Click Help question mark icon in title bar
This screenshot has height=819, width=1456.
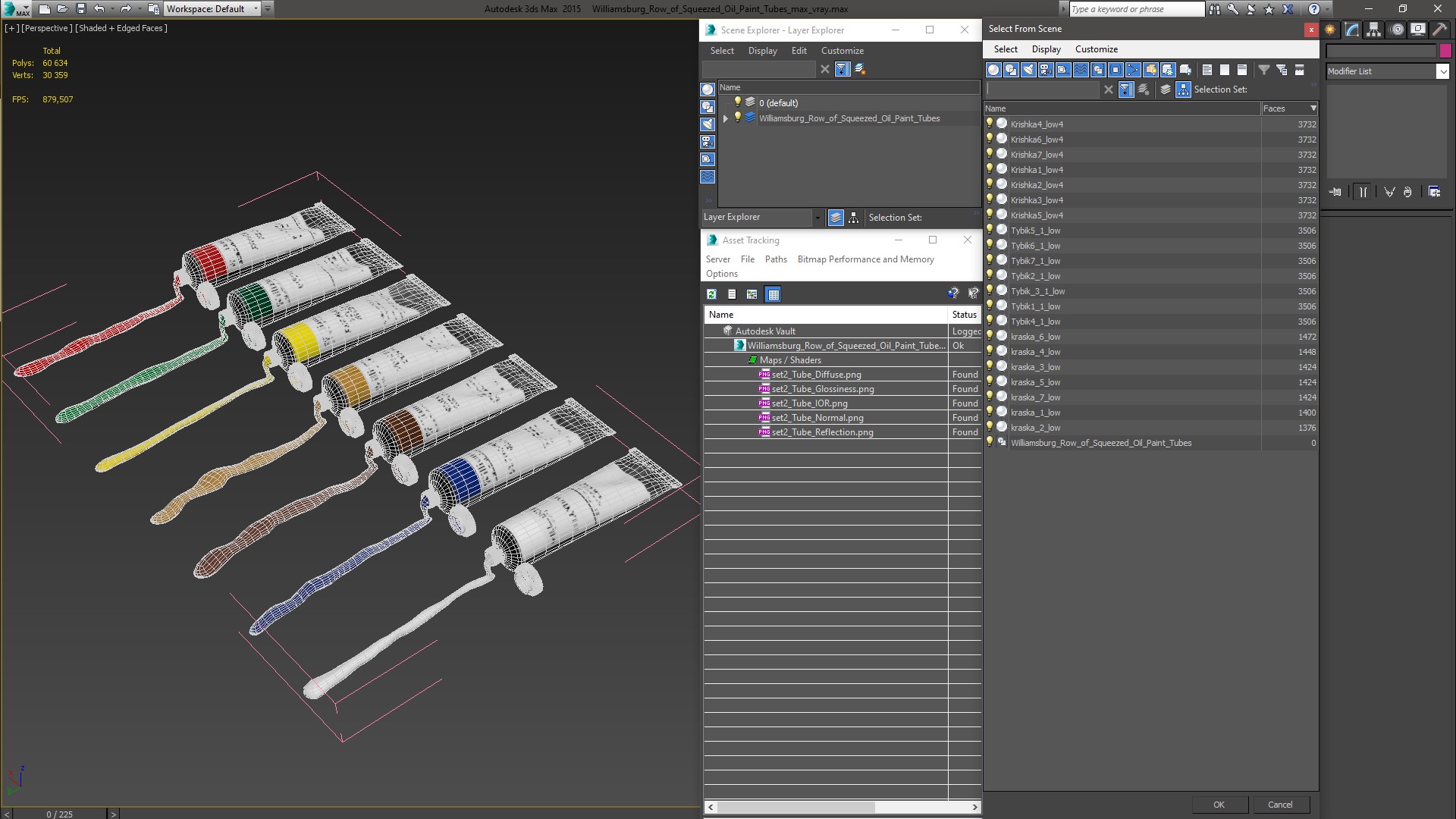tap(1313, 9)
